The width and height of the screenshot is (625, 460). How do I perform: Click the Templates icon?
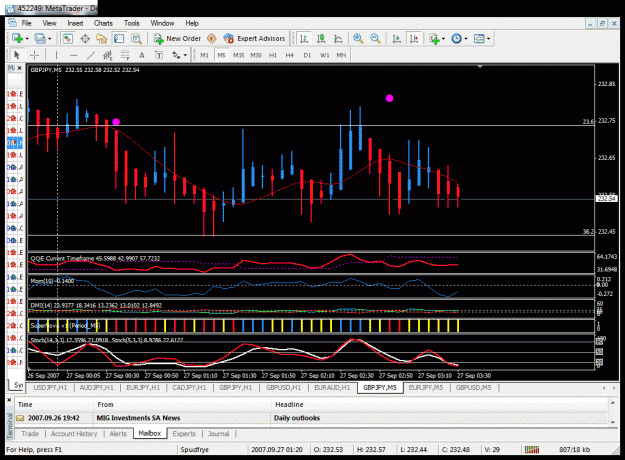[479, 39]
